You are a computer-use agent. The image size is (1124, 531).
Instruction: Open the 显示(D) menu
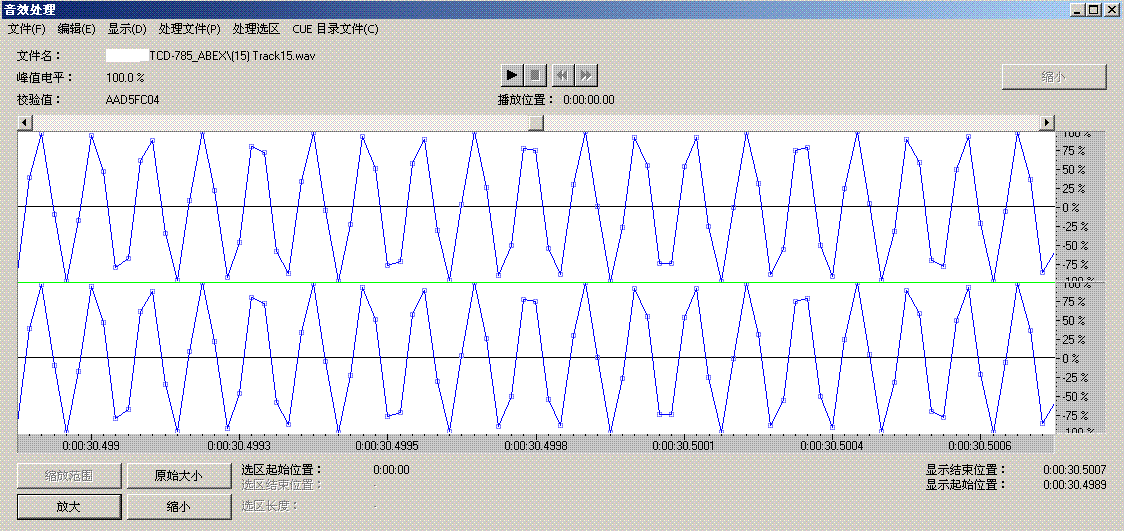[x=127, y=29]
